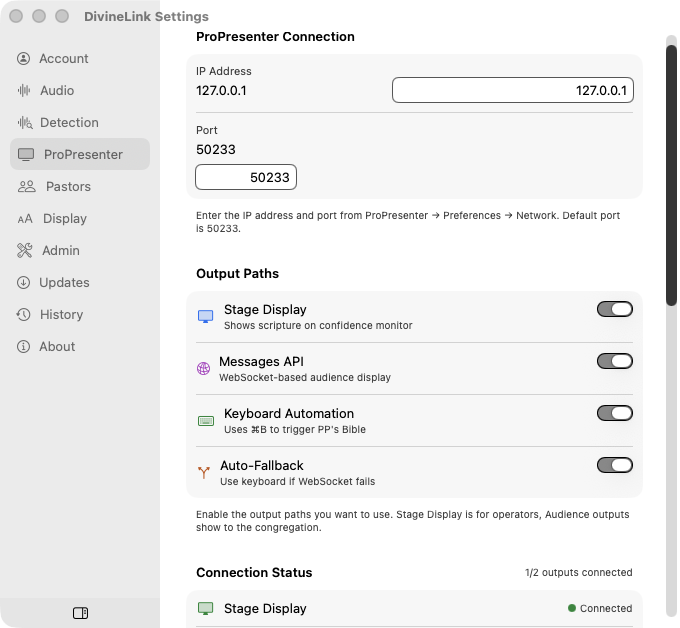Open the Updates section
Image resolution: width=680 pixels, height=628 pixels.
80,282
